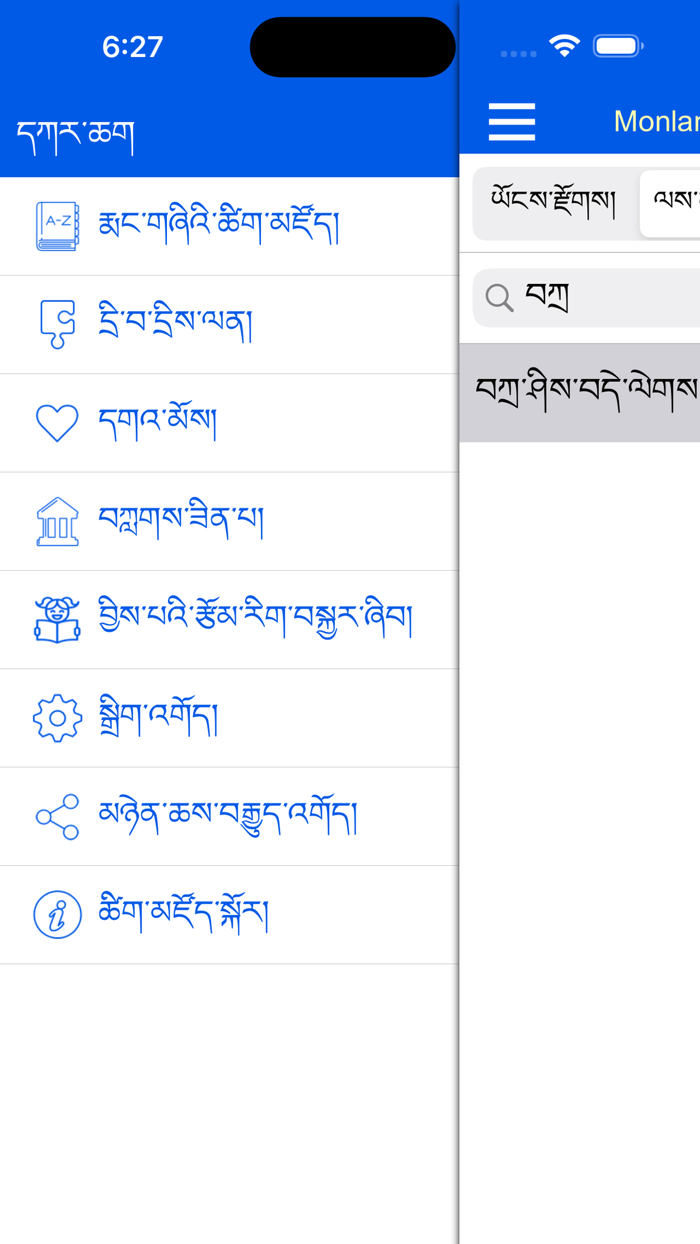700x1244 pixels.
Task: Open the settings gear in the sidebar
Action: [x=57, y=717]
